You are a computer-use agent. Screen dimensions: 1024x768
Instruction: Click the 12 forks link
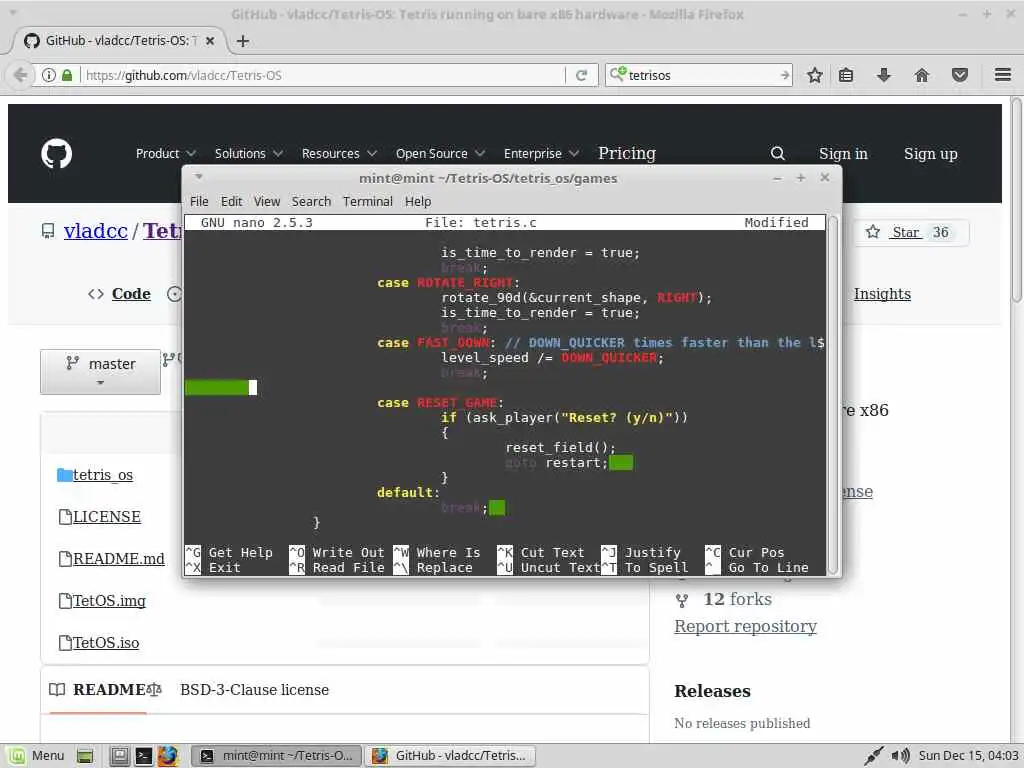tap(737, 600)
